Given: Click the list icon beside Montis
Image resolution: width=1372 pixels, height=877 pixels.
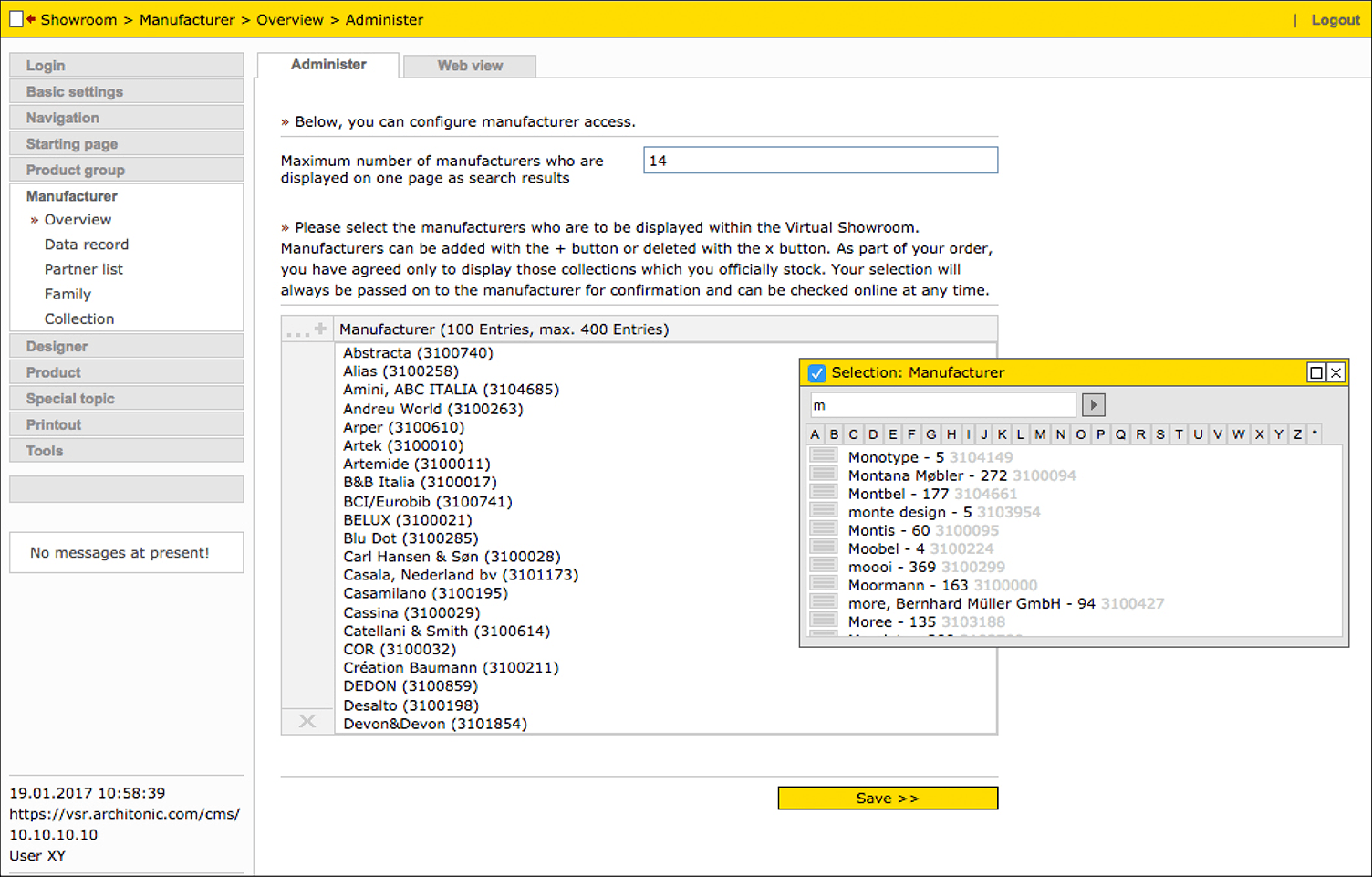Looking at the screenshot, I should click(x=824, y=529).
